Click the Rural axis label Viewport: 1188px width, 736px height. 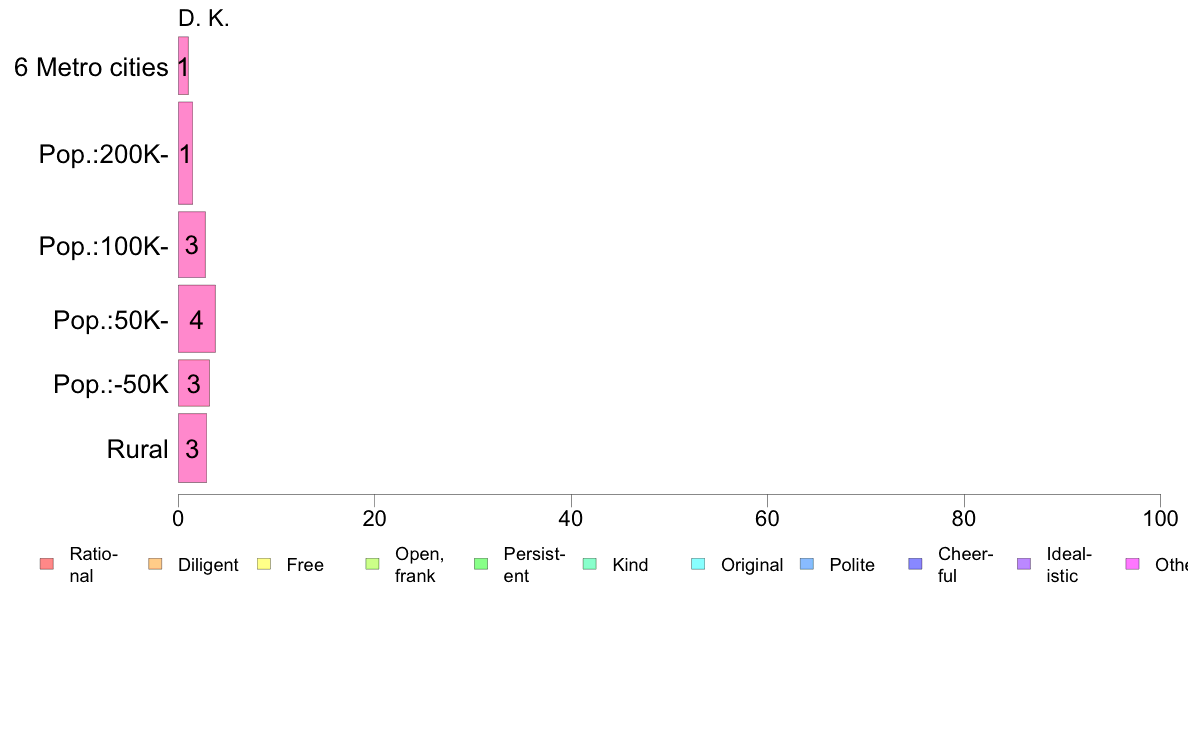click(x=137, y=449)
